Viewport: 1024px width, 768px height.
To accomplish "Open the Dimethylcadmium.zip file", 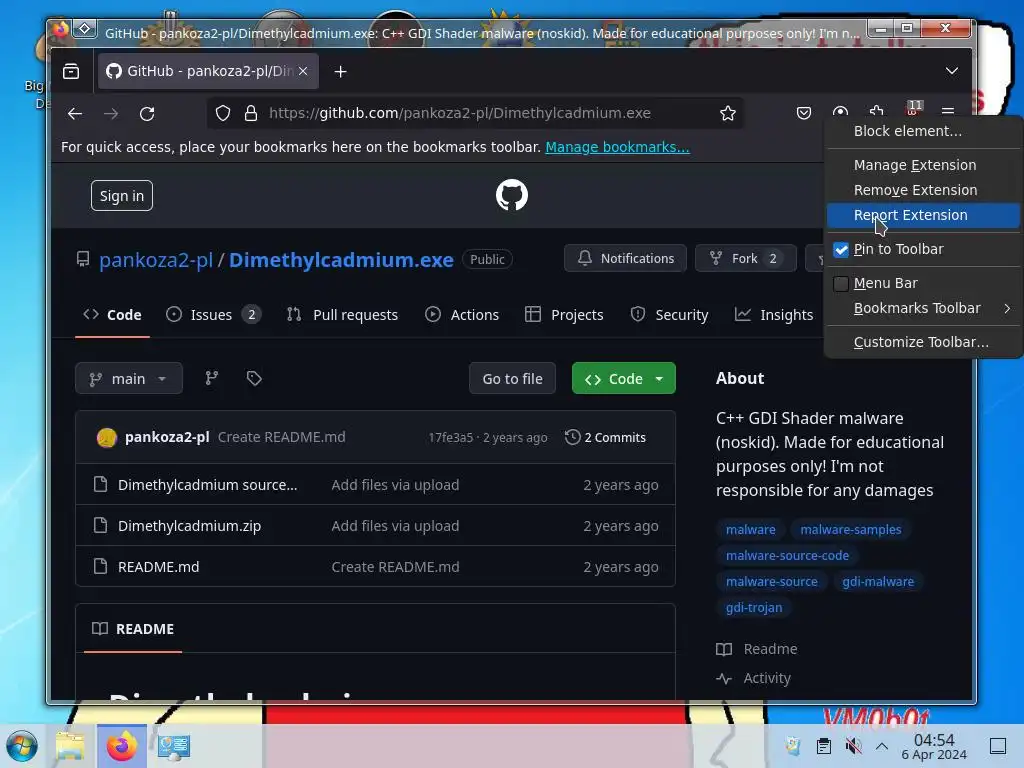I will [x=189, y=526].
